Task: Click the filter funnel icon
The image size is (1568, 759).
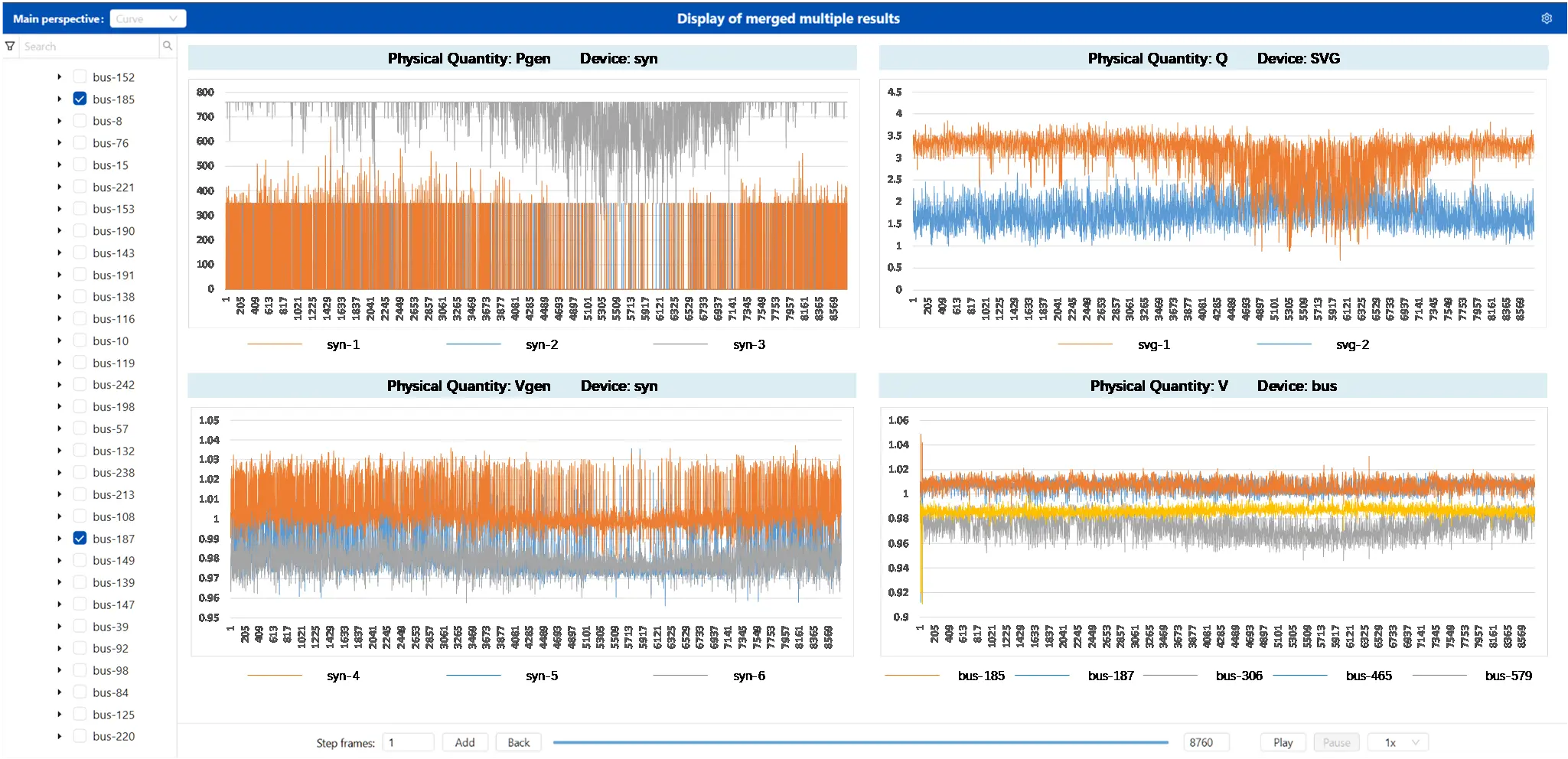Action: (11, 46)
